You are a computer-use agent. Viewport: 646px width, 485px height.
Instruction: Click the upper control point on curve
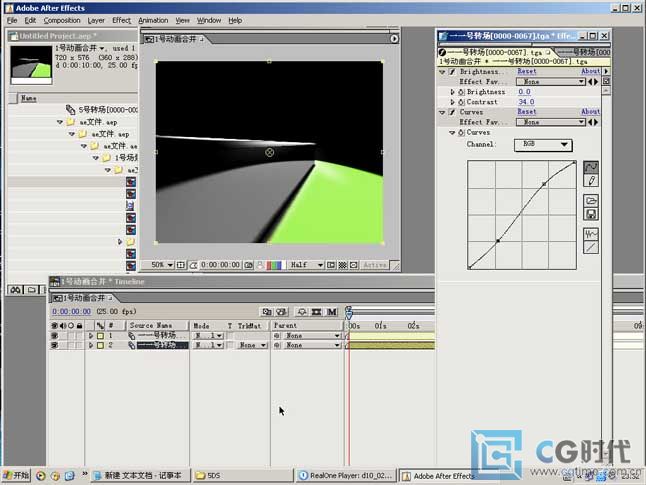pyautogui.click(x=544, y=184)
